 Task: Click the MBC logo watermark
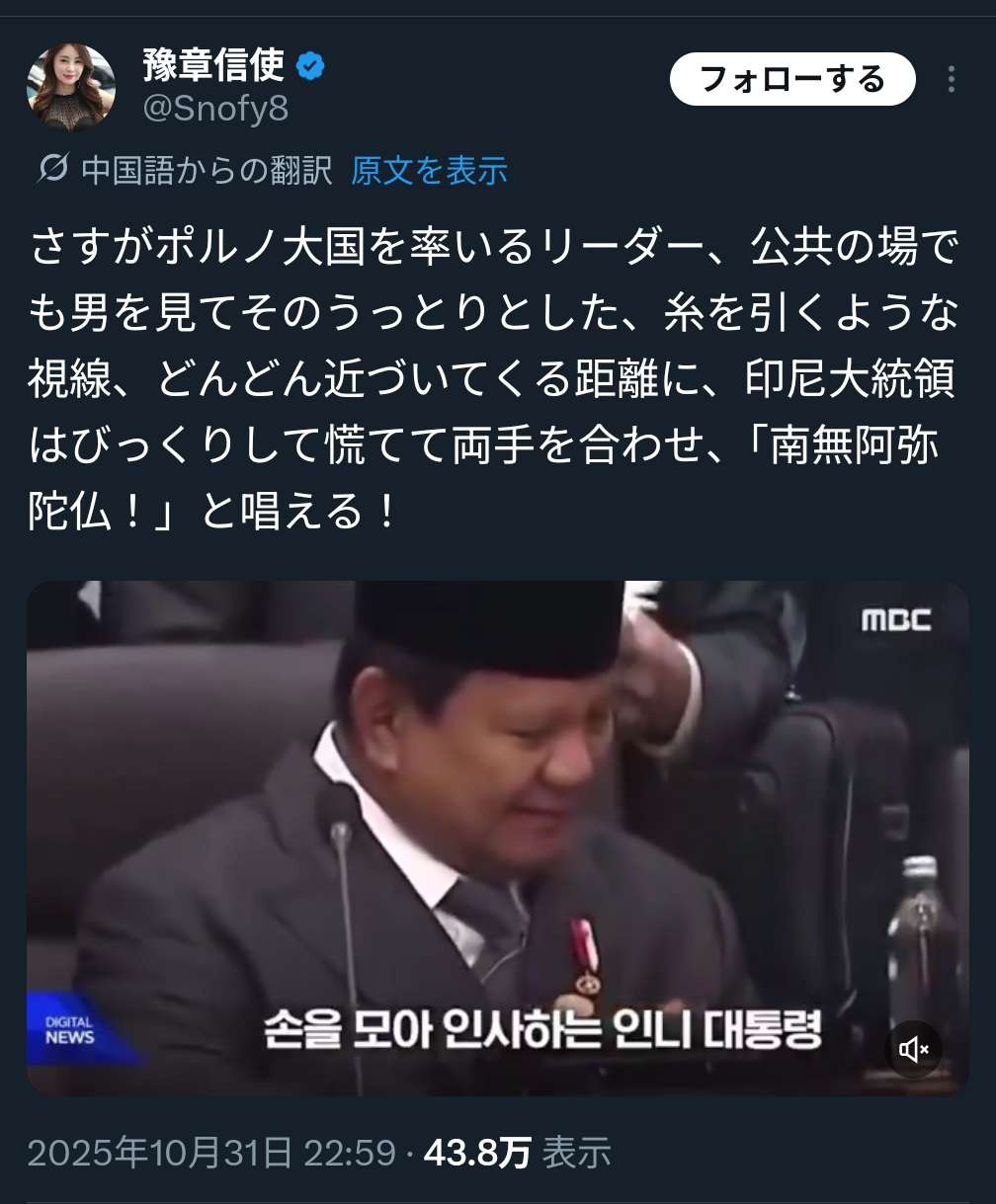click(x=895, y=620)
